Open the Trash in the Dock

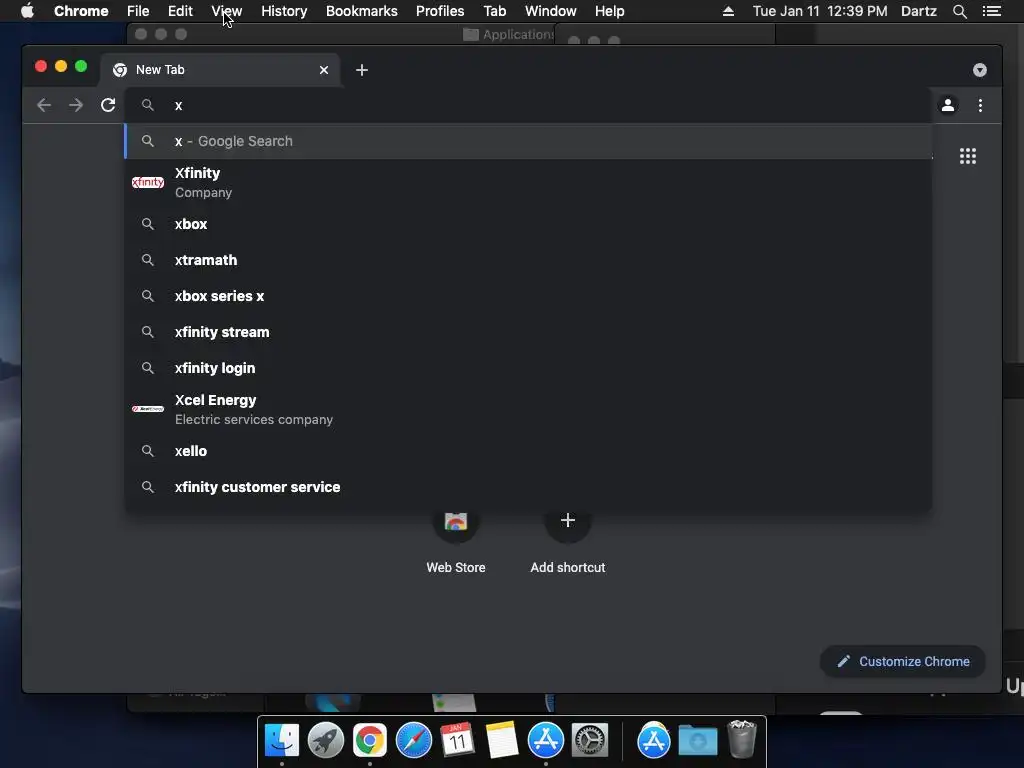pos(741,739)
